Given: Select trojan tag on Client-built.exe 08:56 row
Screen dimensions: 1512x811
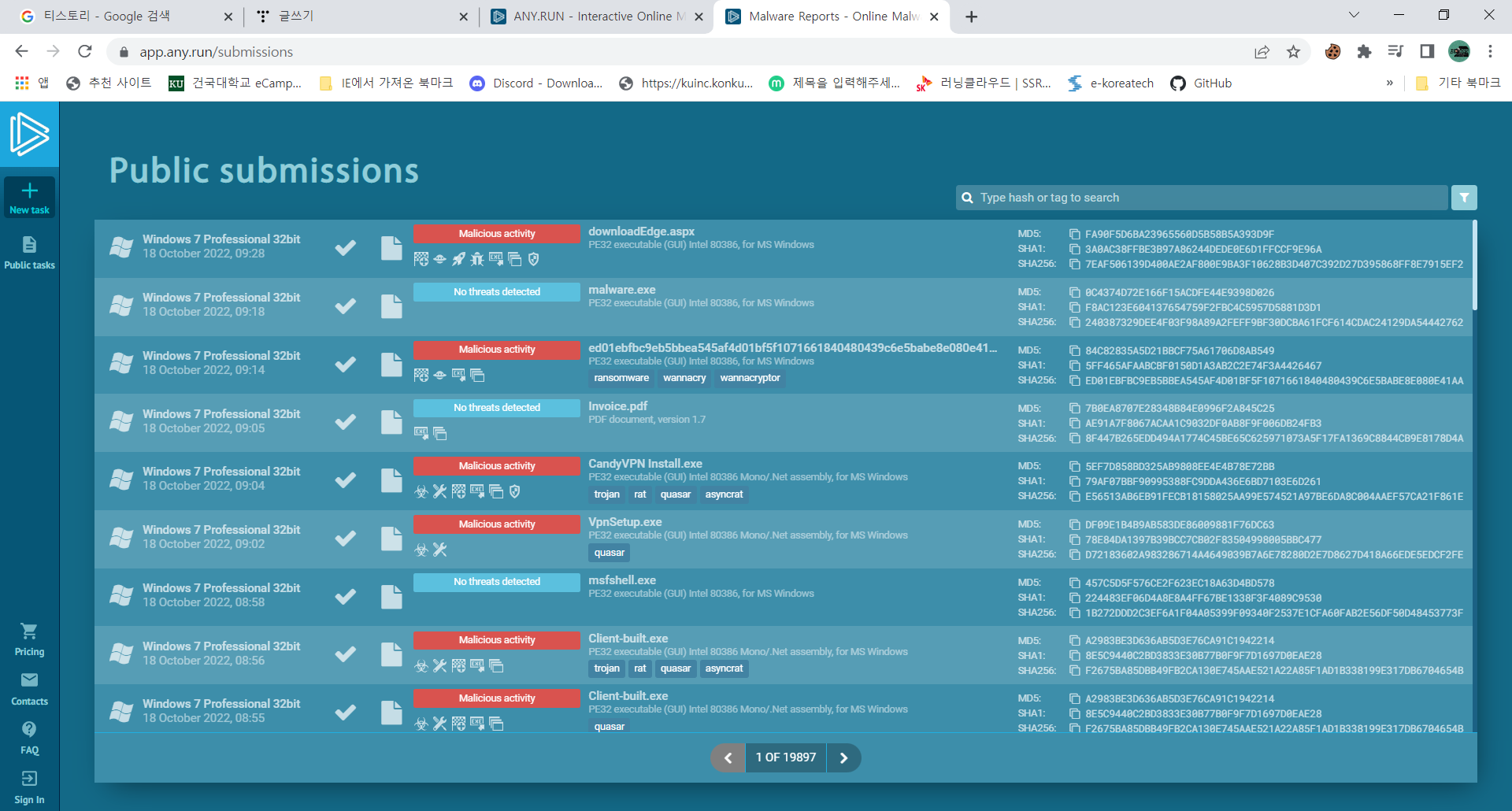Looking at the screenshot, I should [606, 668].
